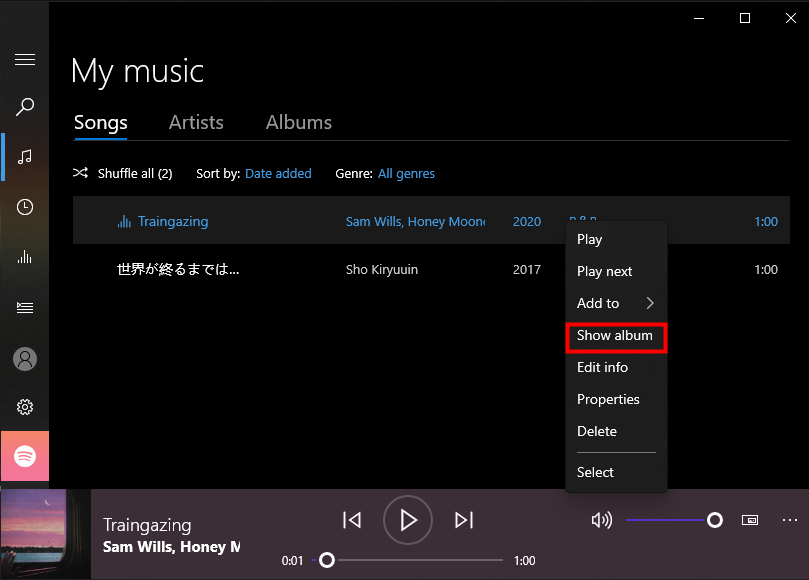Open Genre All genres dropdown
This screenshot has height=580, width=809.
tap(406, 173)
